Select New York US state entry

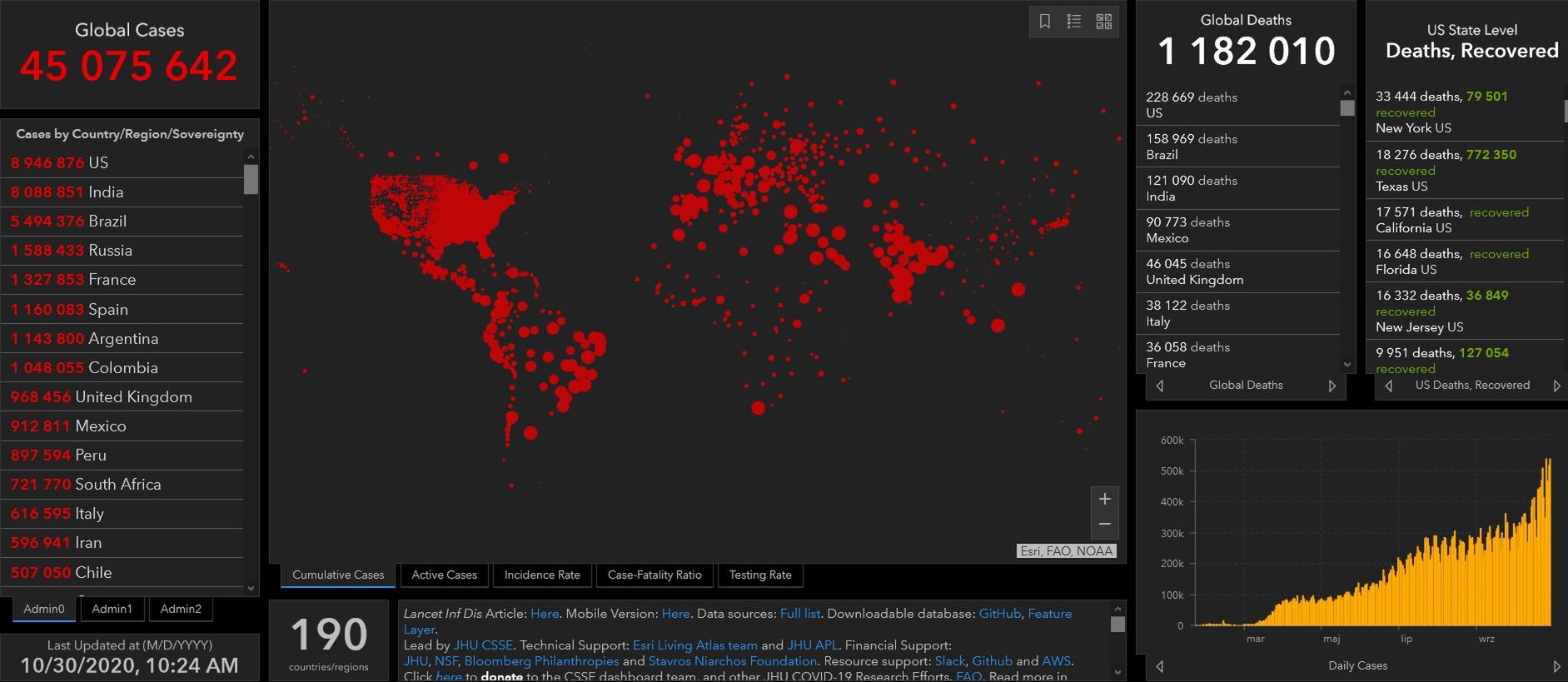point(1468,112)
